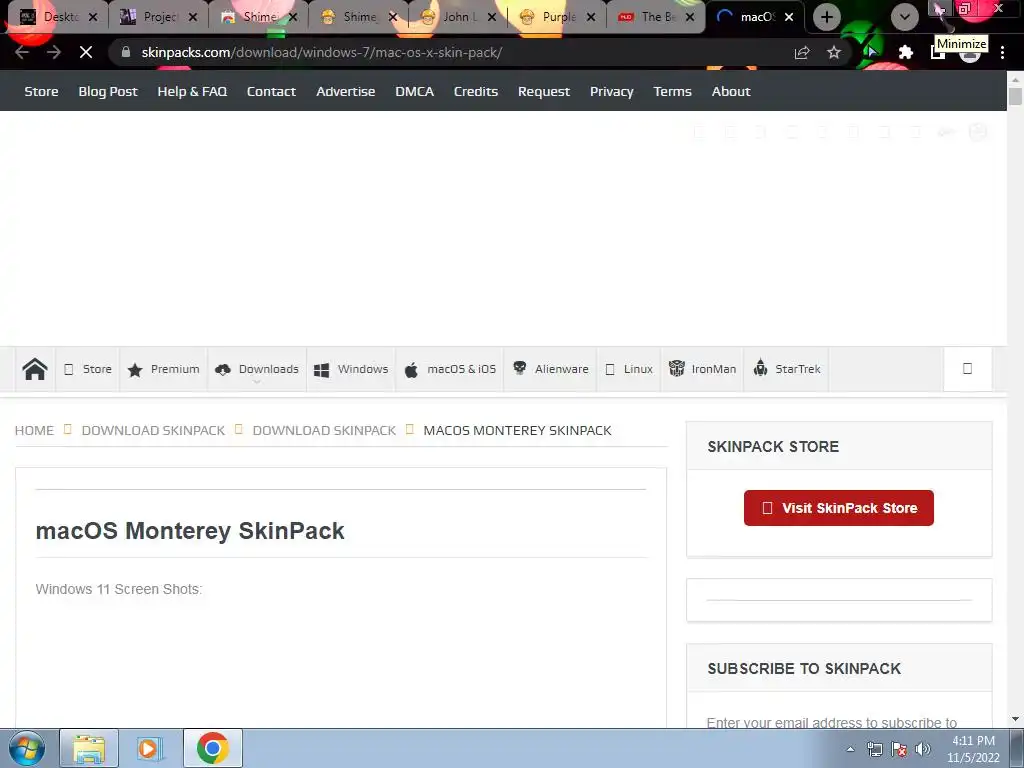This screenshot has height=768, width=1024.
Task: Bookmark this page with the star icon
Action: coord(834,52)
